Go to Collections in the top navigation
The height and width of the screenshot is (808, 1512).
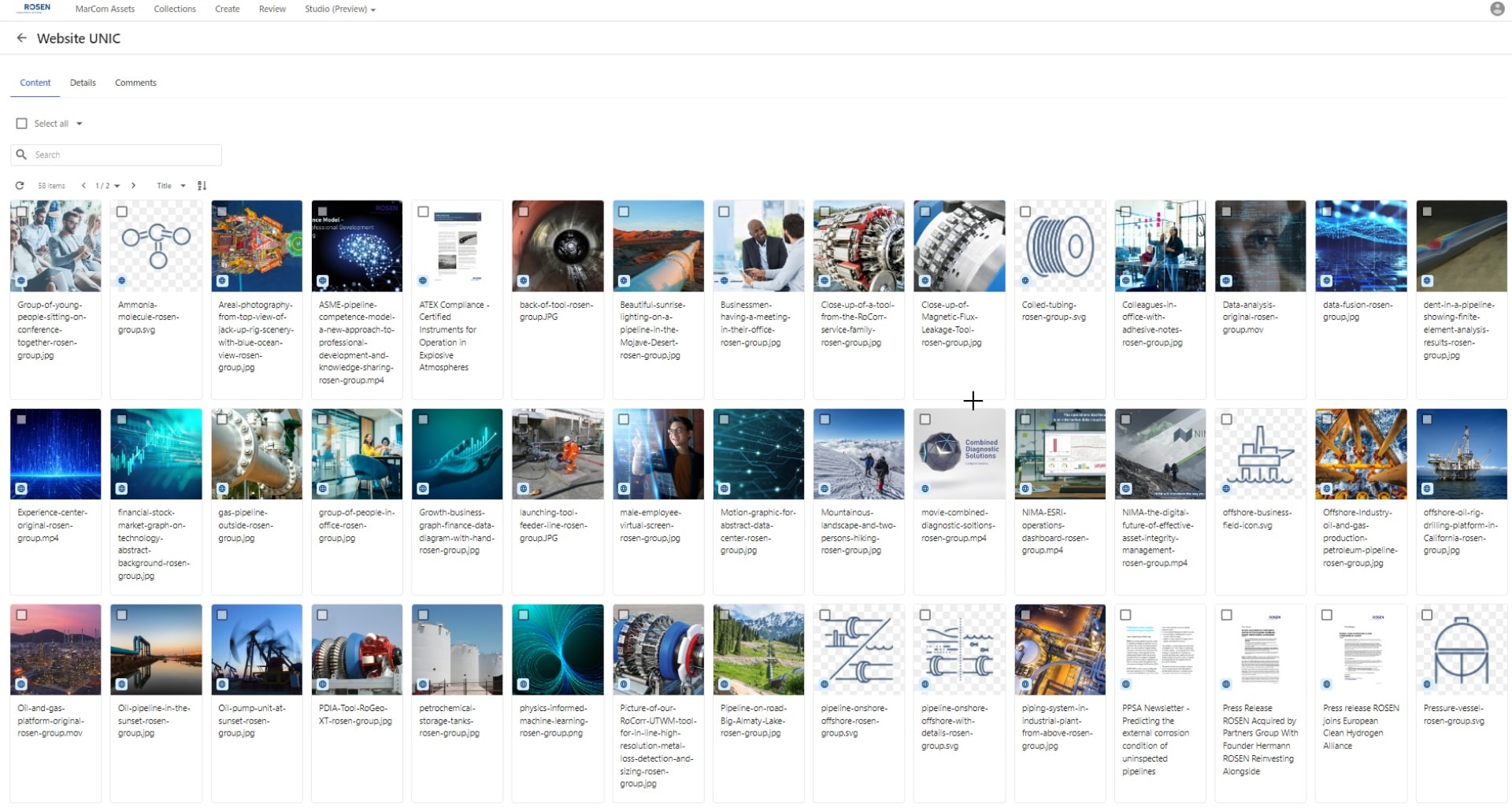(x=175, y=9)
